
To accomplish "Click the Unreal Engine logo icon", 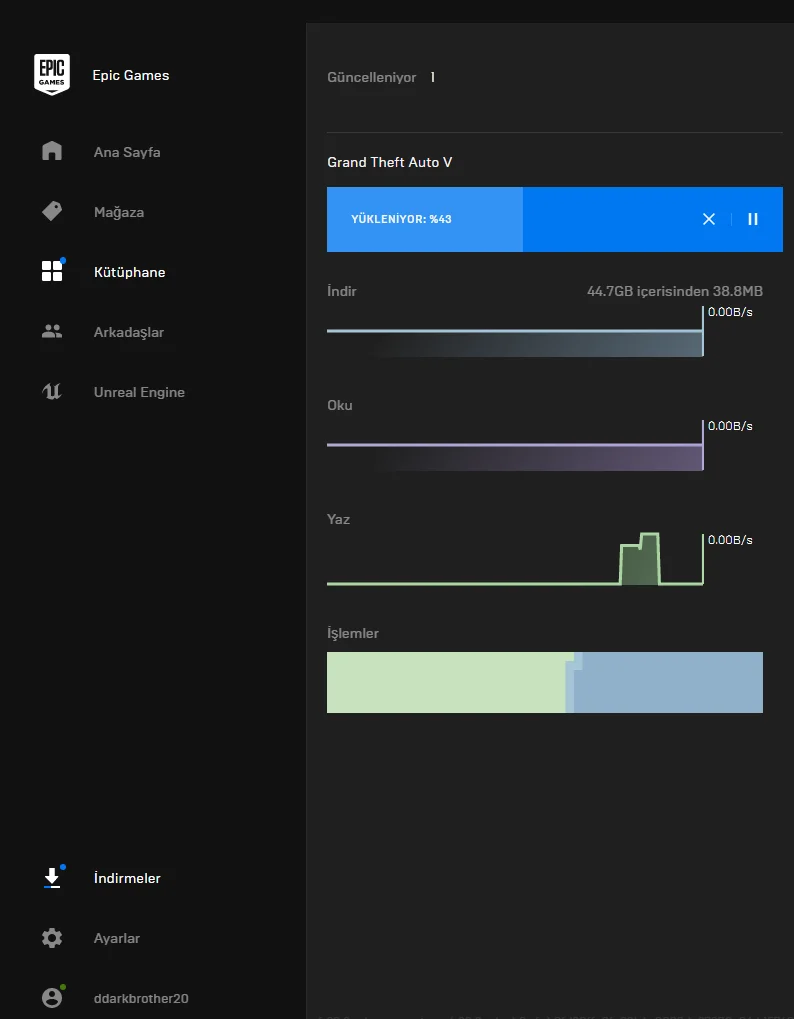I will point(52,392).
